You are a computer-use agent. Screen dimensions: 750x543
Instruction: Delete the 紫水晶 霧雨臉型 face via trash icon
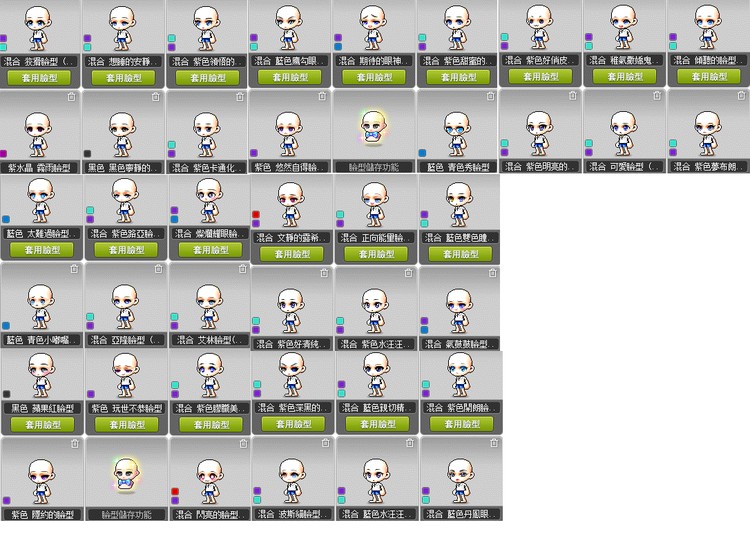[x=71, y=97]
